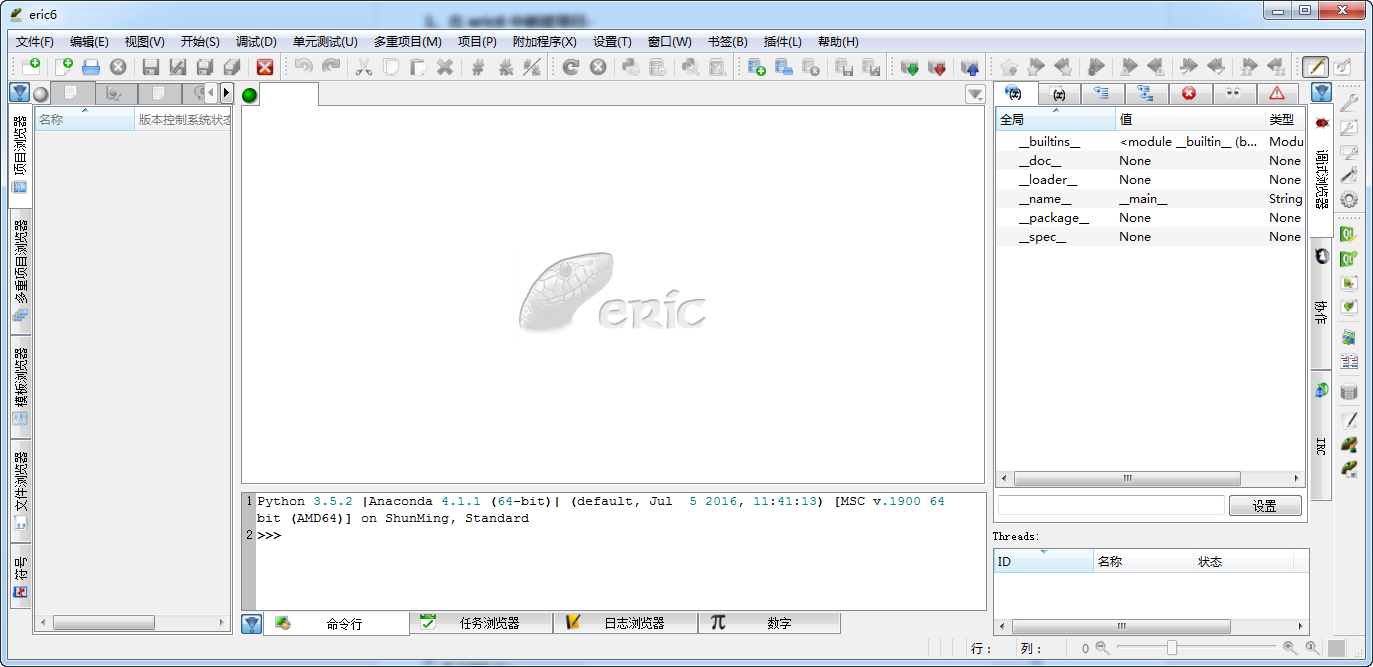Screen dimensions: 1373x667
Task: Click the 设置 button
Action: (x=1265, y=506)
